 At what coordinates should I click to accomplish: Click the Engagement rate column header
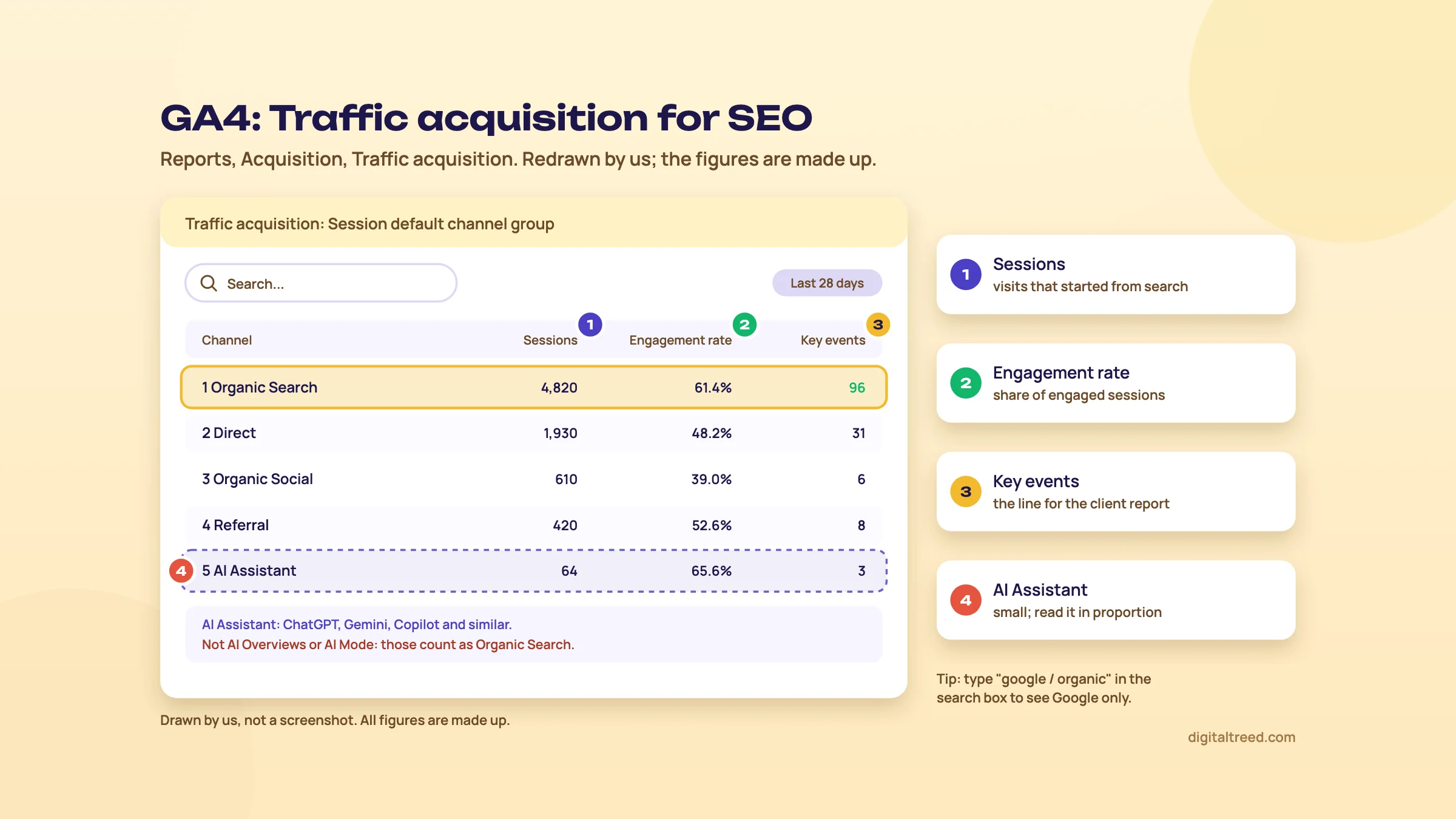coord(681,340)
